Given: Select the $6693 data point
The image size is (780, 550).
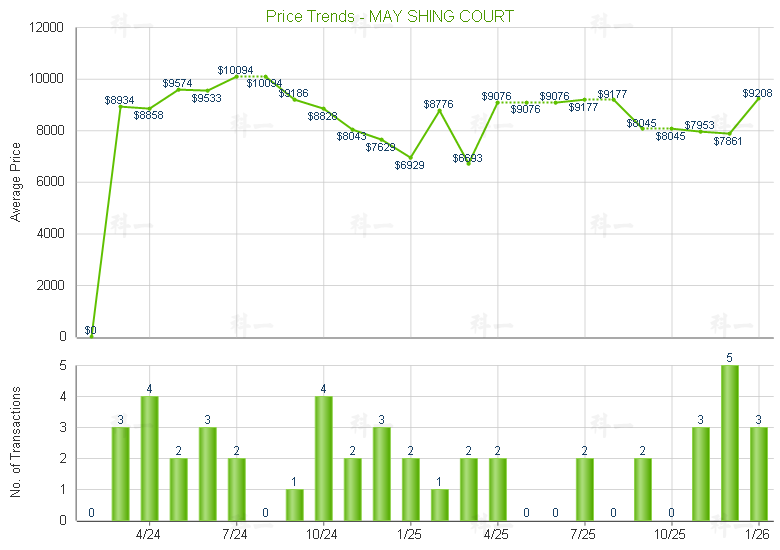Looking at the screenshot, I should 468,164.
